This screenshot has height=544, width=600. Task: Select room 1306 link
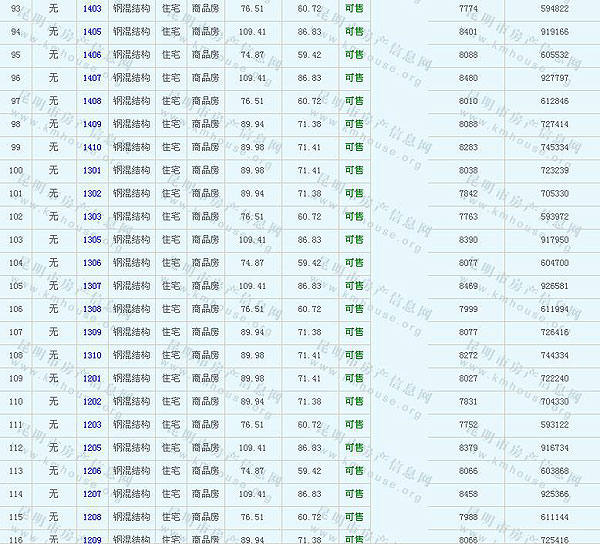coord(92,262)
